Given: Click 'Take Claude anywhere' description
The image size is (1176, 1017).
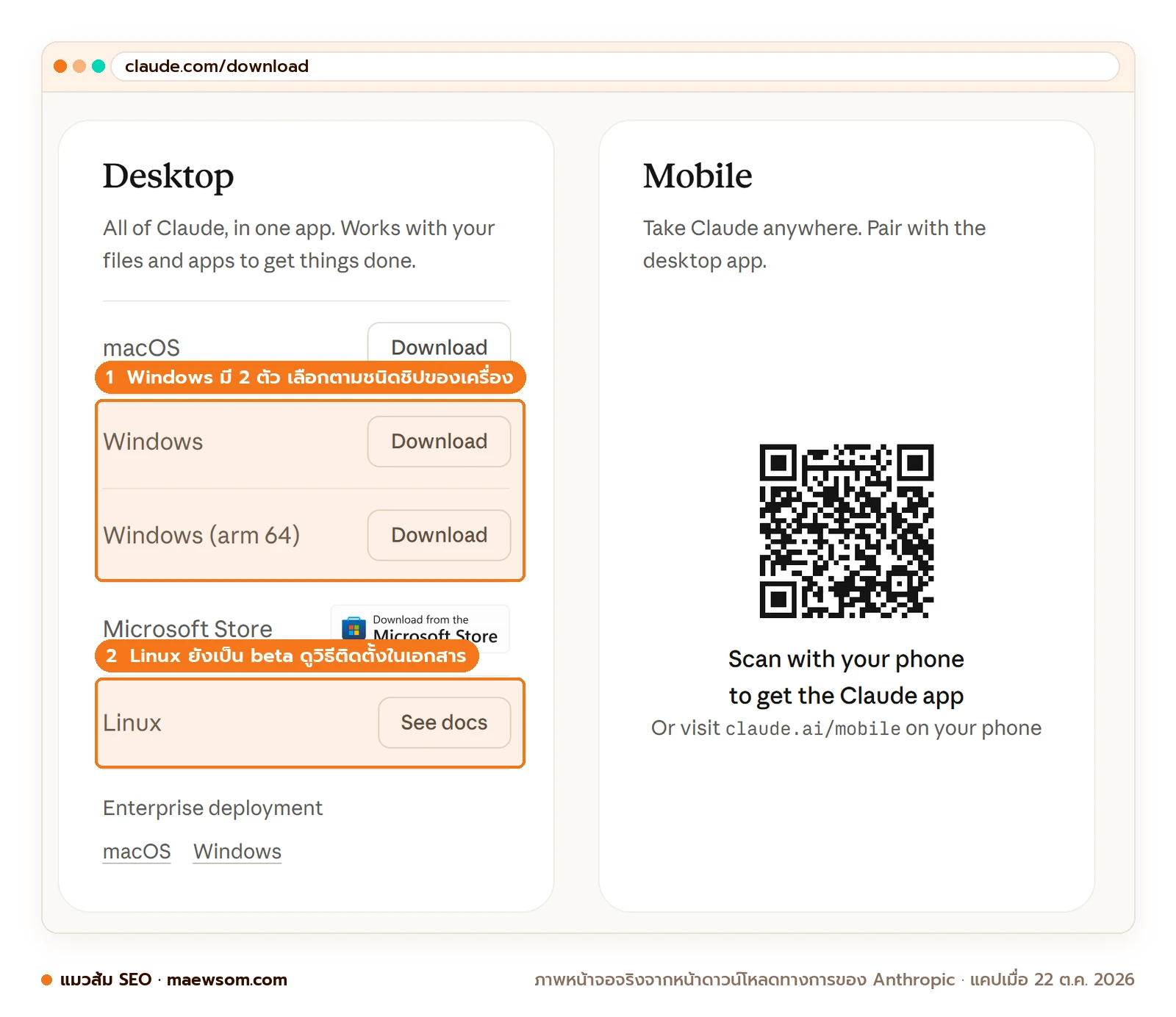Looking at the screenshot, I should pos(814,245).
